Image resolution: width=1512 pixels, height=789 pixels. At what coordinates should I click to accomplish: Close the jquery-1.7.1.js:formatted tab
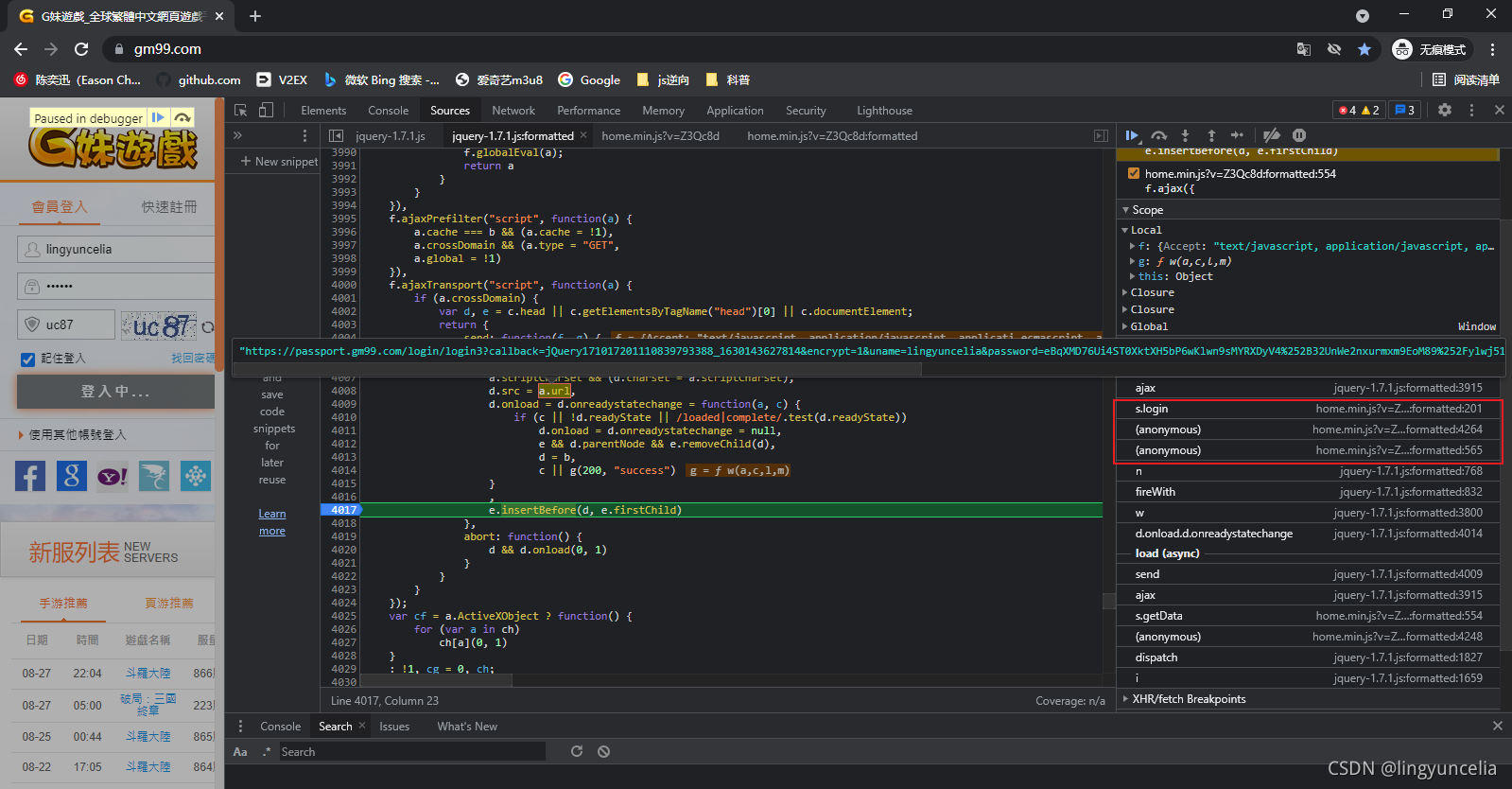[583, 135]
